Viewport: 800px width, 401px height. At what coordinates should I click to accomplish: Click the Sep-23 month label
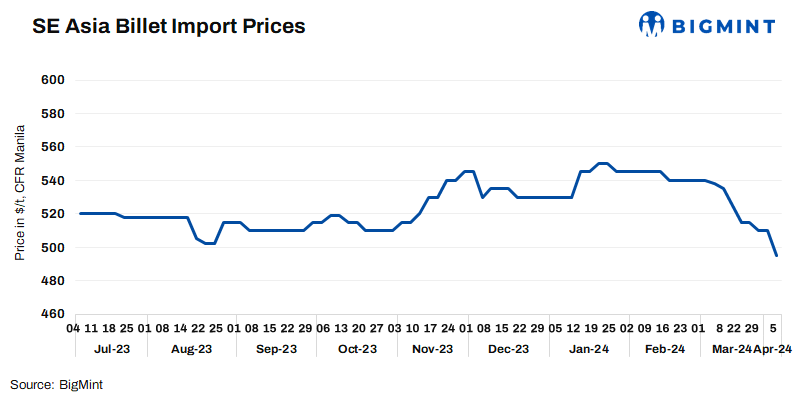coord(277,349)
